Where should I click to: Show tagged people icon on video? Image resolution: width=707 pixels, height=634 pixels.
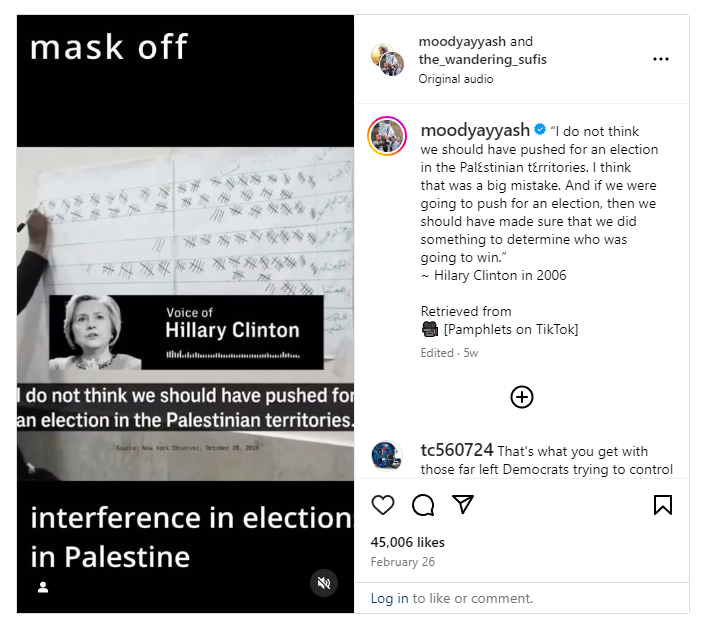(x=43, y=587)
